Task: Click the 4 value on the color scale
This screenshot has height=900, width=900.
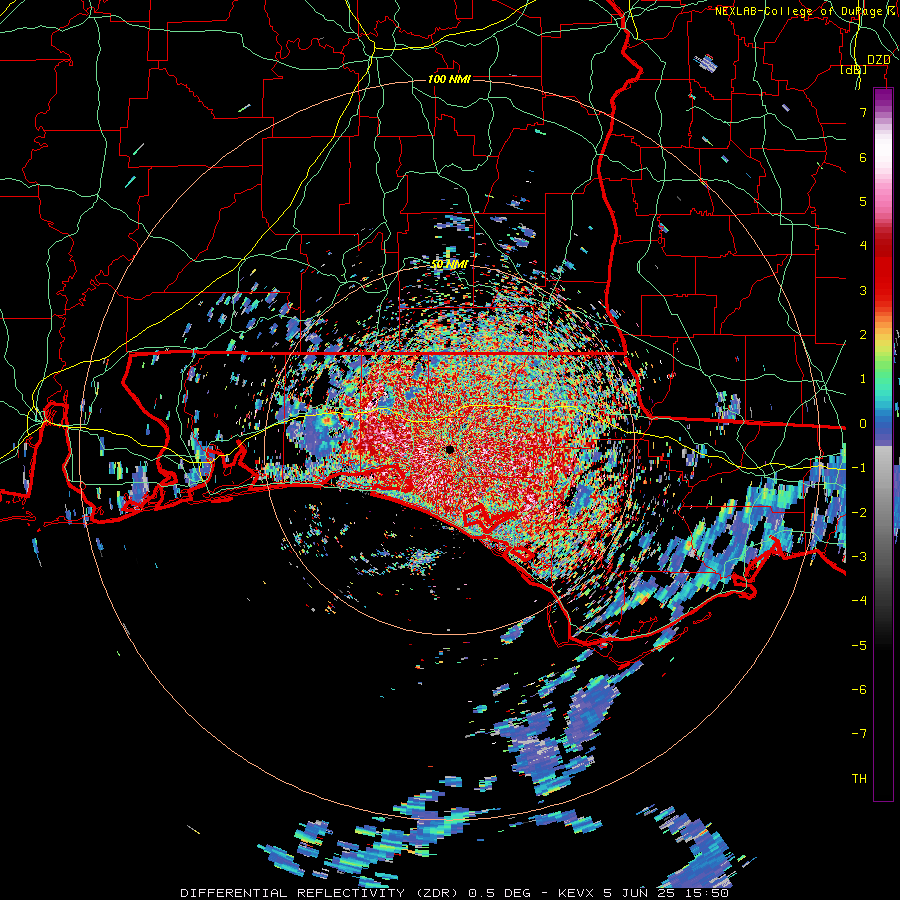Action: pos(863,246)
